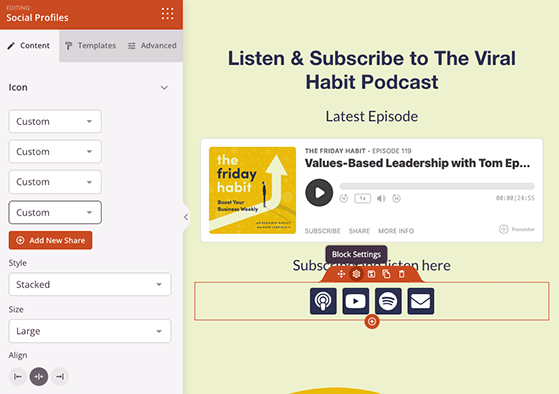Click the Add New Share button
The width and height of the screenshot is (559, 394).
pos(50,240)
